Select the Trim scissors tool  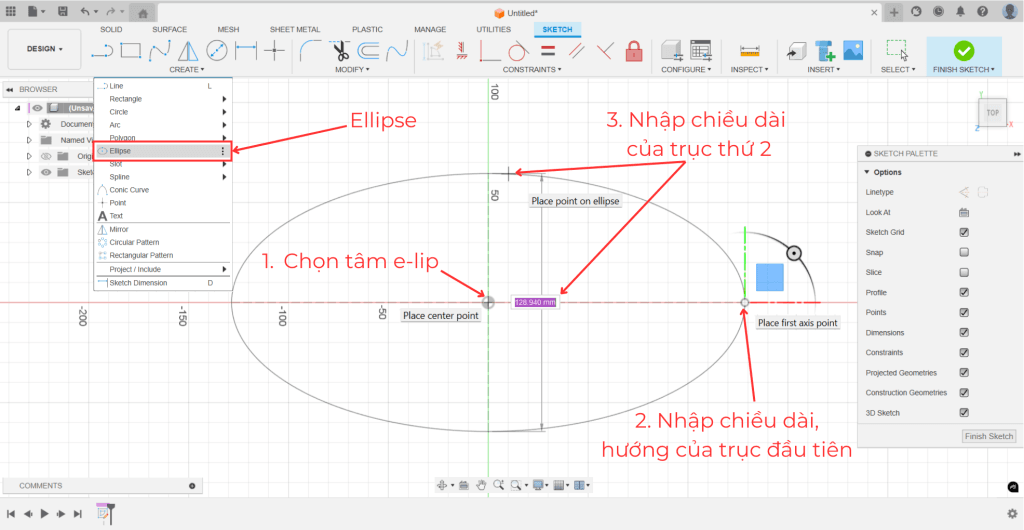pyautogui.click(x=339, y=50)
